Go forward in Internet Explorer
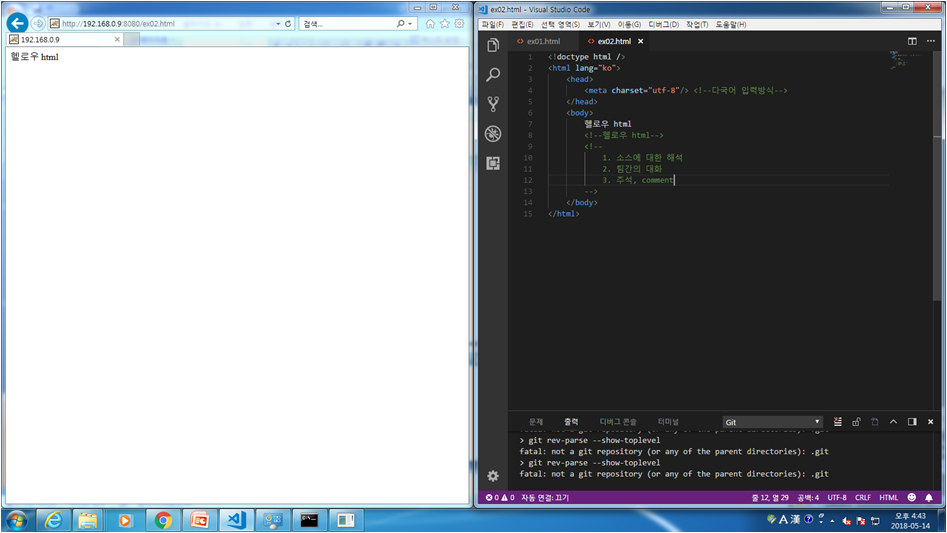 (38, 24)
